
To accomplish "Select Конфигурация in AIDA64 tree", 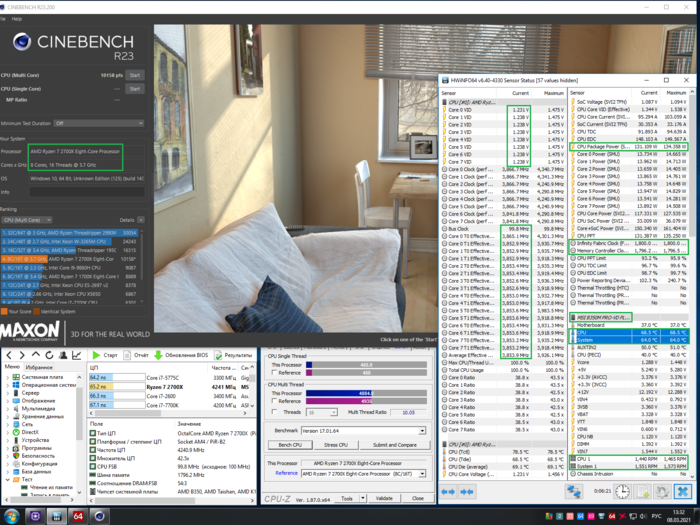I will [40, 464].
